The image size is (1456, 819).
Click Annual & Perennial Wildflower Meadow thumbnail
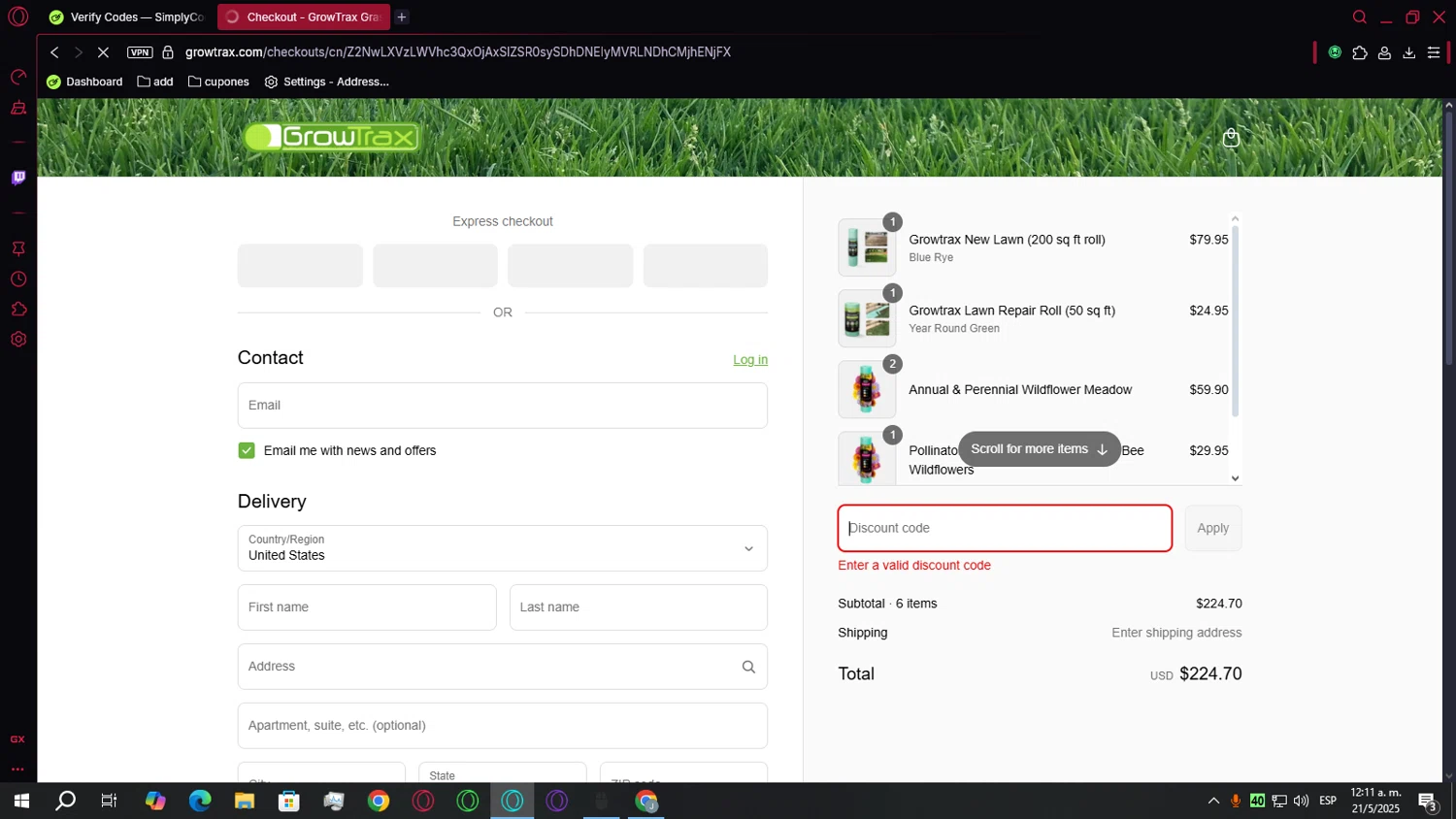coord(867,389)
